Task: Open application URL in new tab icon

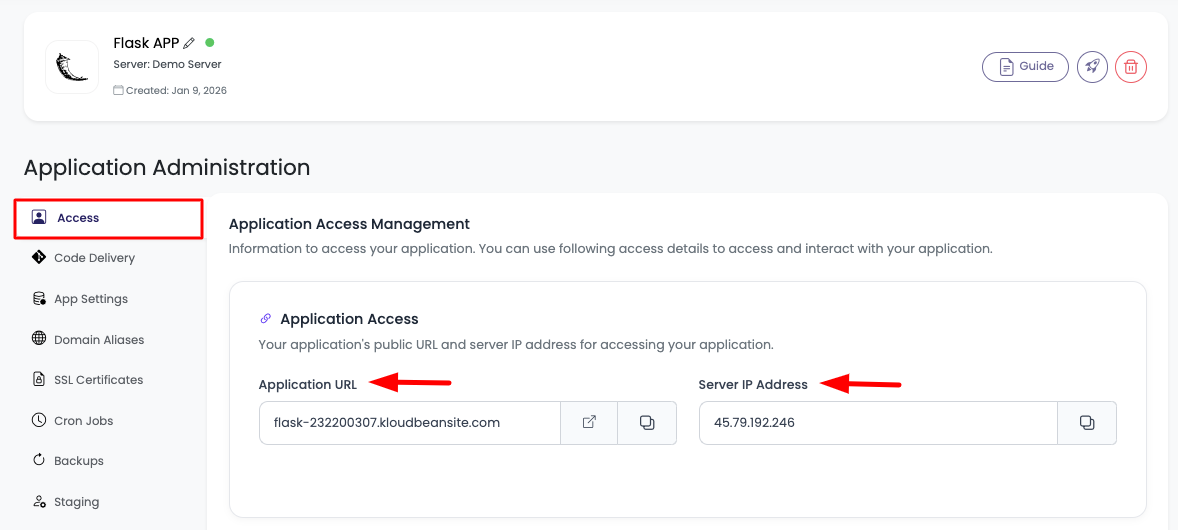Action: (590, 422)
